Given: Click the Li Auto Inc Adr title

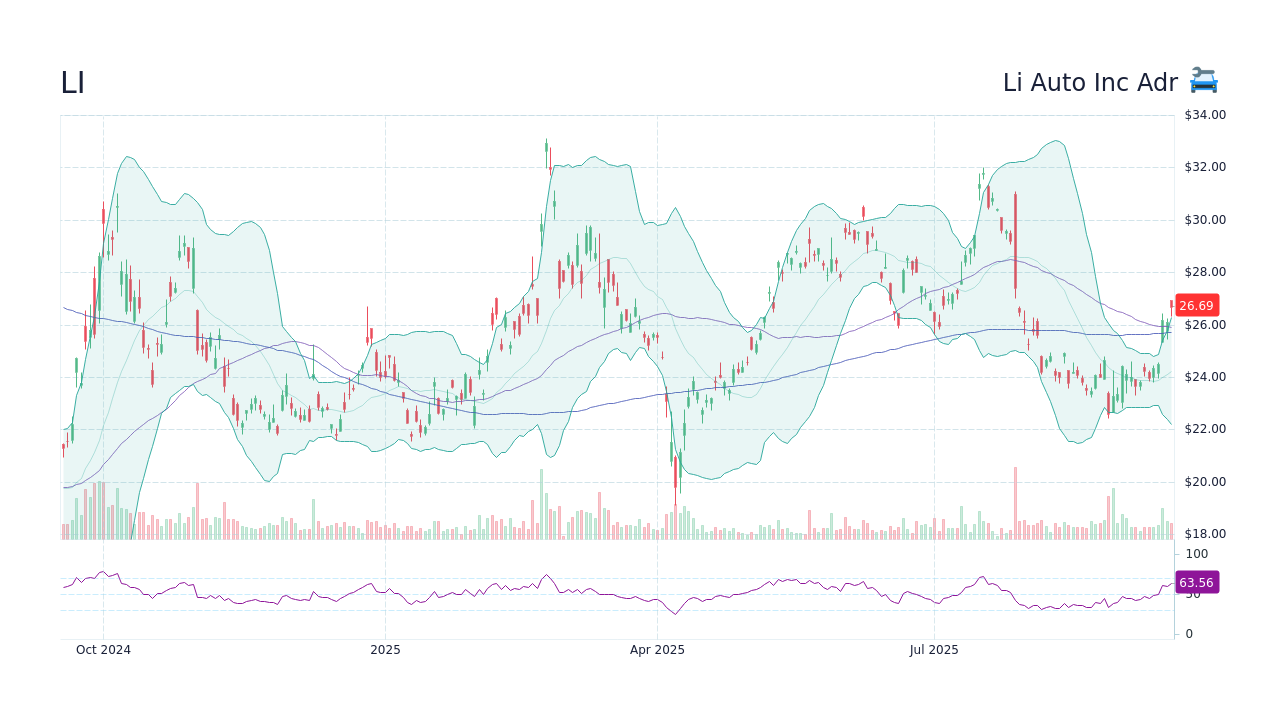Looking at the screenshot, I should point(1090,82).
